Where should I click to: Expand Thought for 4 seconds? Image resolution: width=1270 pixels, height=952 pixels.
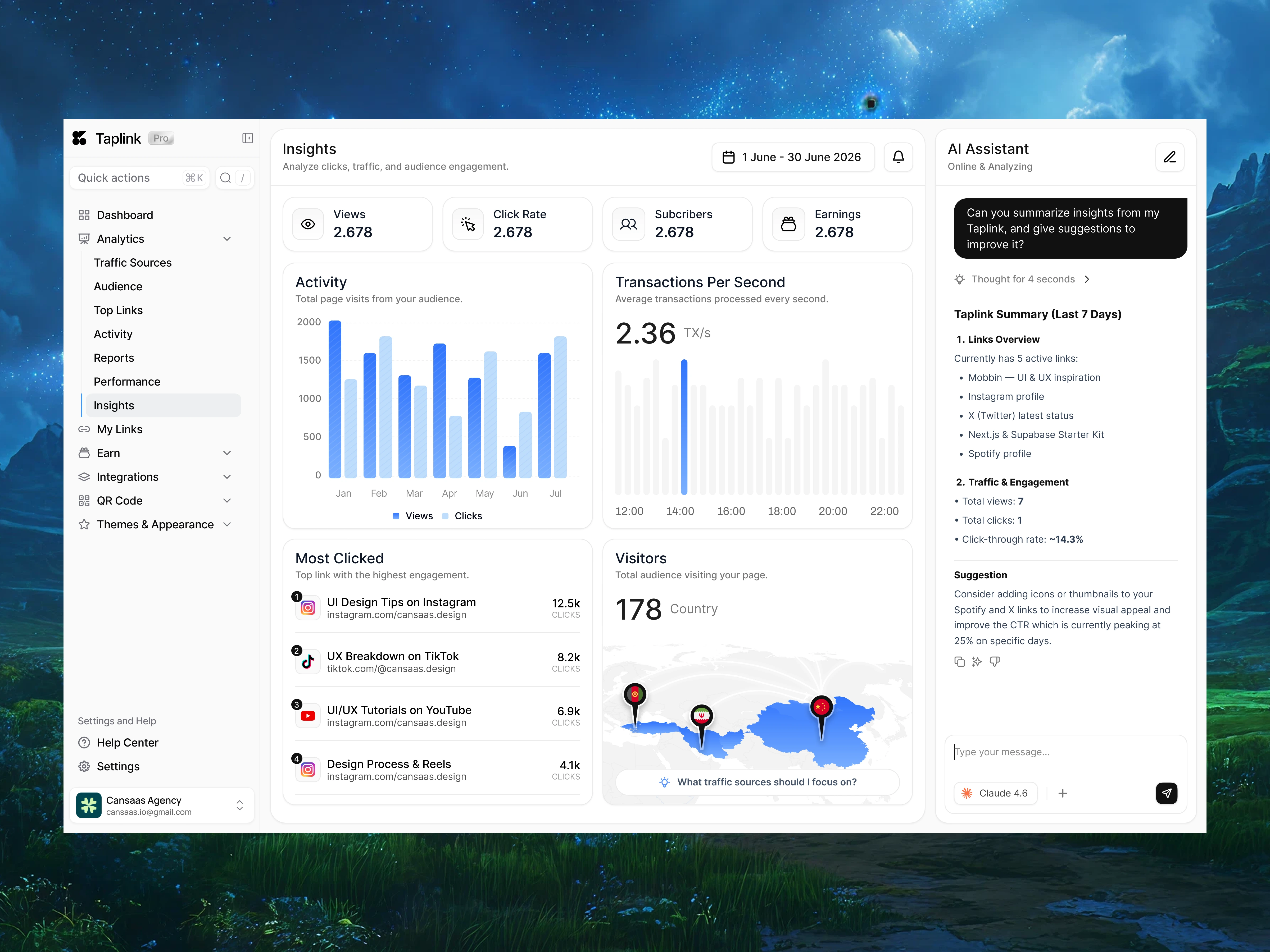coord(1023,280)
